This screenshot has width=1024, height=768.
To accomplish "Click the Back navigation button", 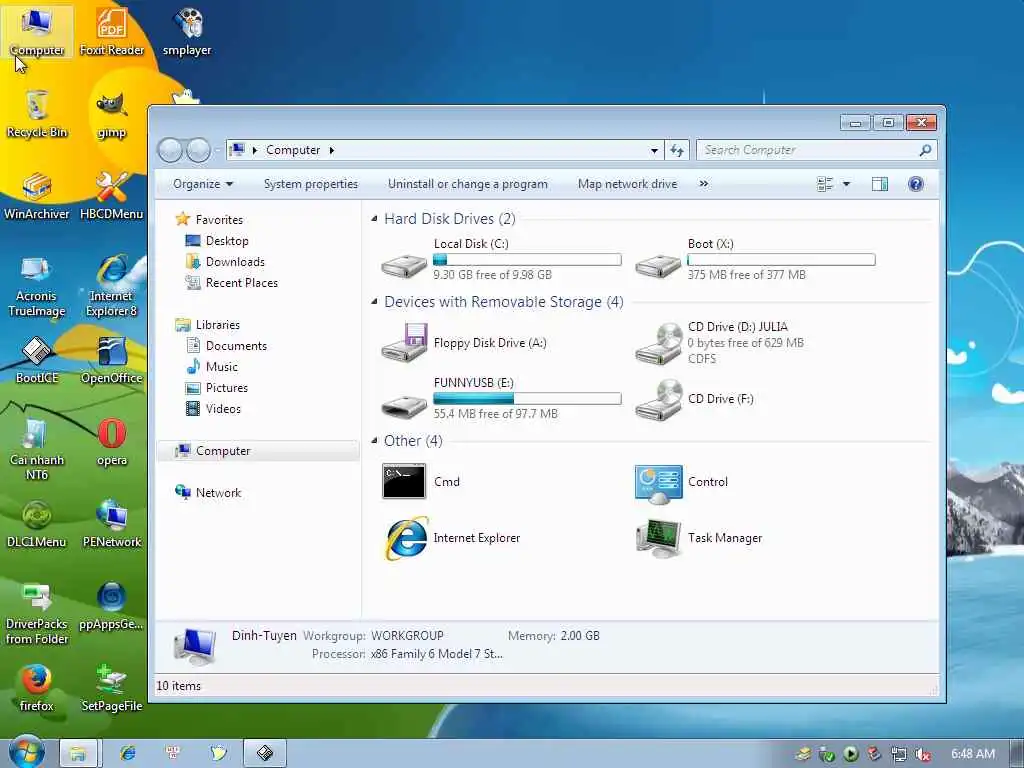I will [170, 150].
